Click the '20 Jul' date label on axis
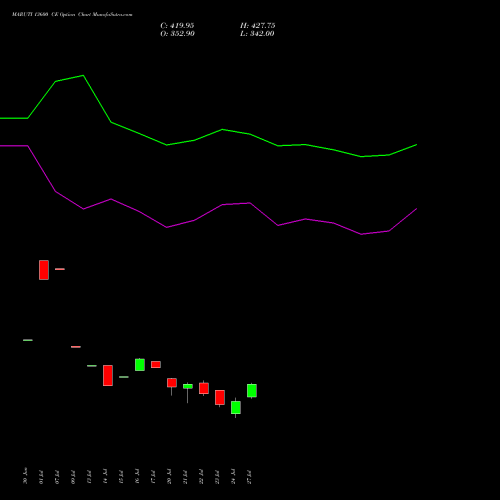The image size is (500, 500). point(169,476)
